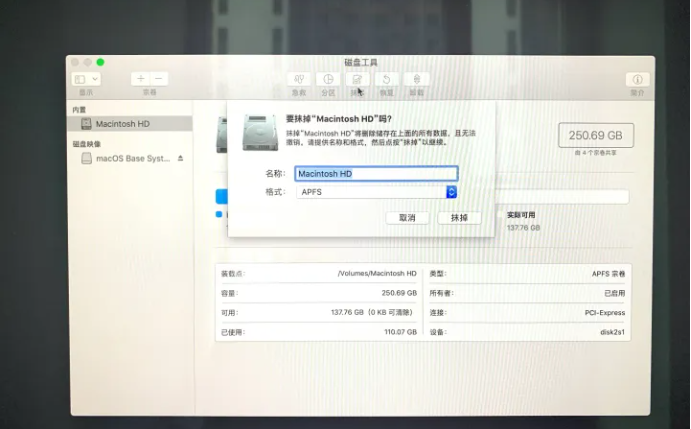Select macOS Base System disk image
Screen dimensions: 691x429
133,158
